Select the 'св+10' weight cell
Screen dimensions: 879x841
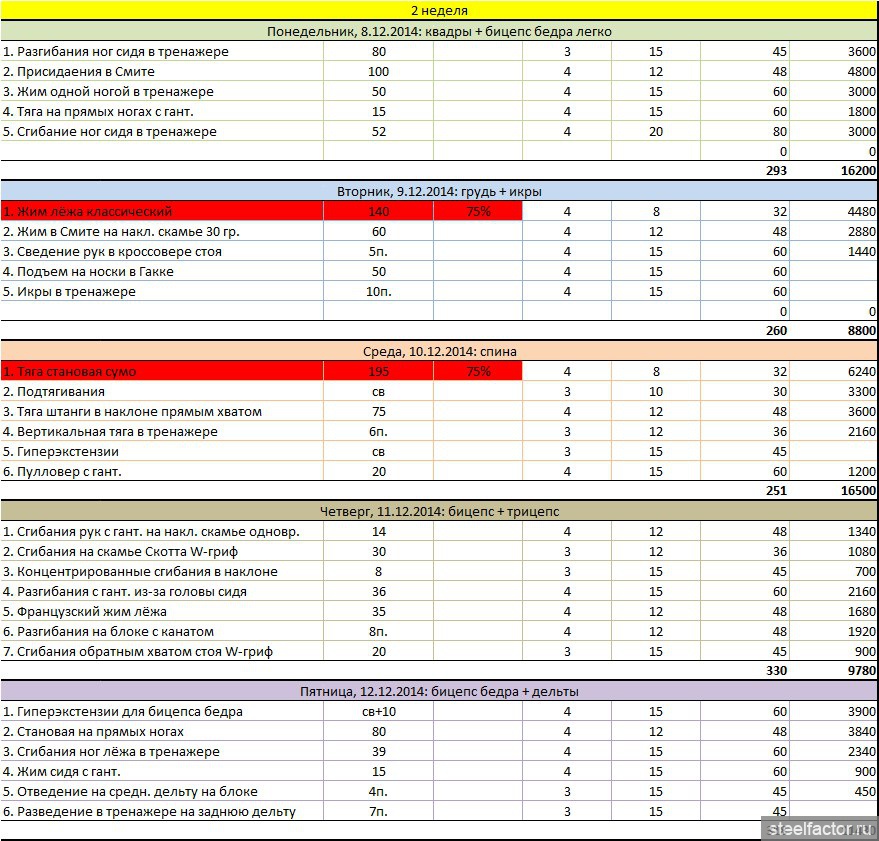click(378, 711)
